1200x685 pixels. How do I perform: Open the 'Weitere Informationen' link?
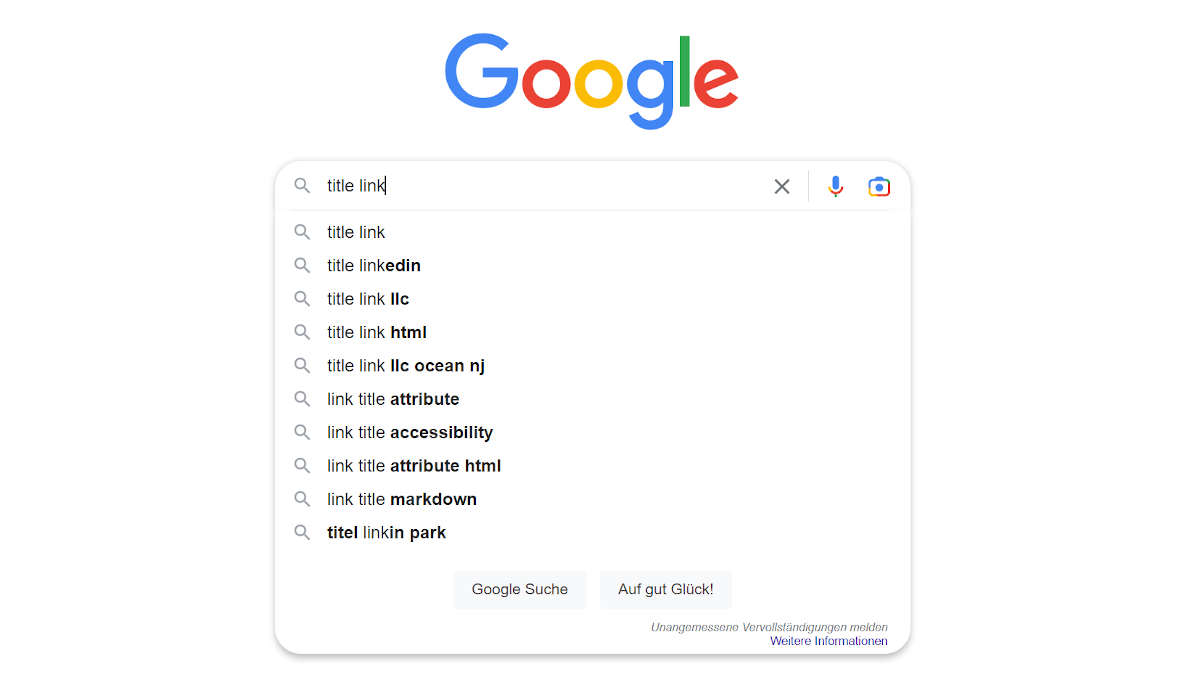click(x=828, y=640)
